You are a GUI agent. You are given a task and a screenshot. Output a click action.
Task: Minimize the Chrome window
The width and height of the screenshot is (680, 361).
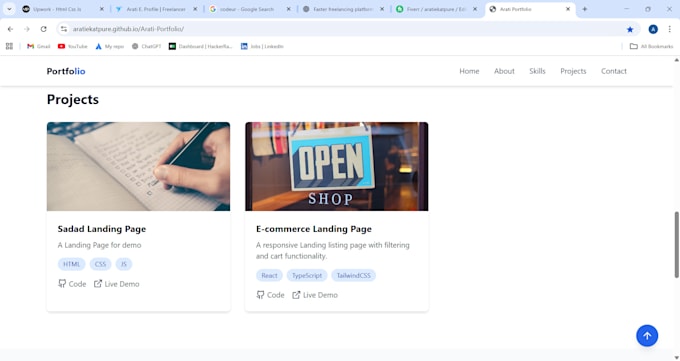click(x=626, y=9)
